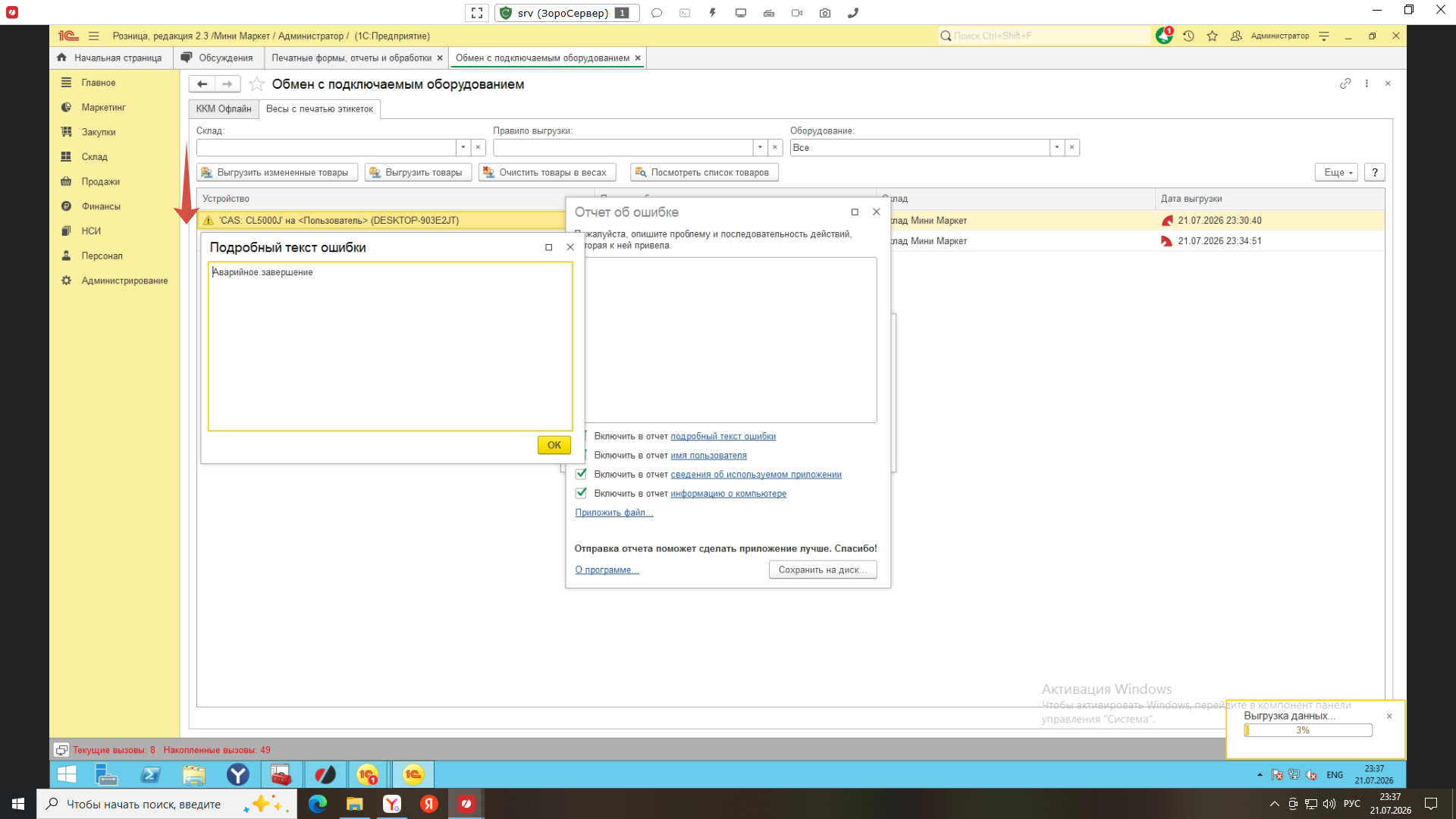The height and width of the screenshot is (819, 1456).
Task: Click the phone call icon
Action: click(x=853, y=13)
